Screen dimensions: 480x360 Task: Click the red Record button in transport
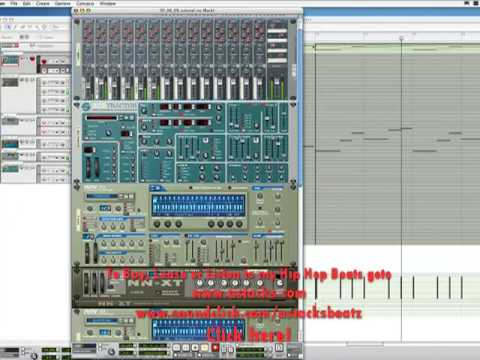215,348
